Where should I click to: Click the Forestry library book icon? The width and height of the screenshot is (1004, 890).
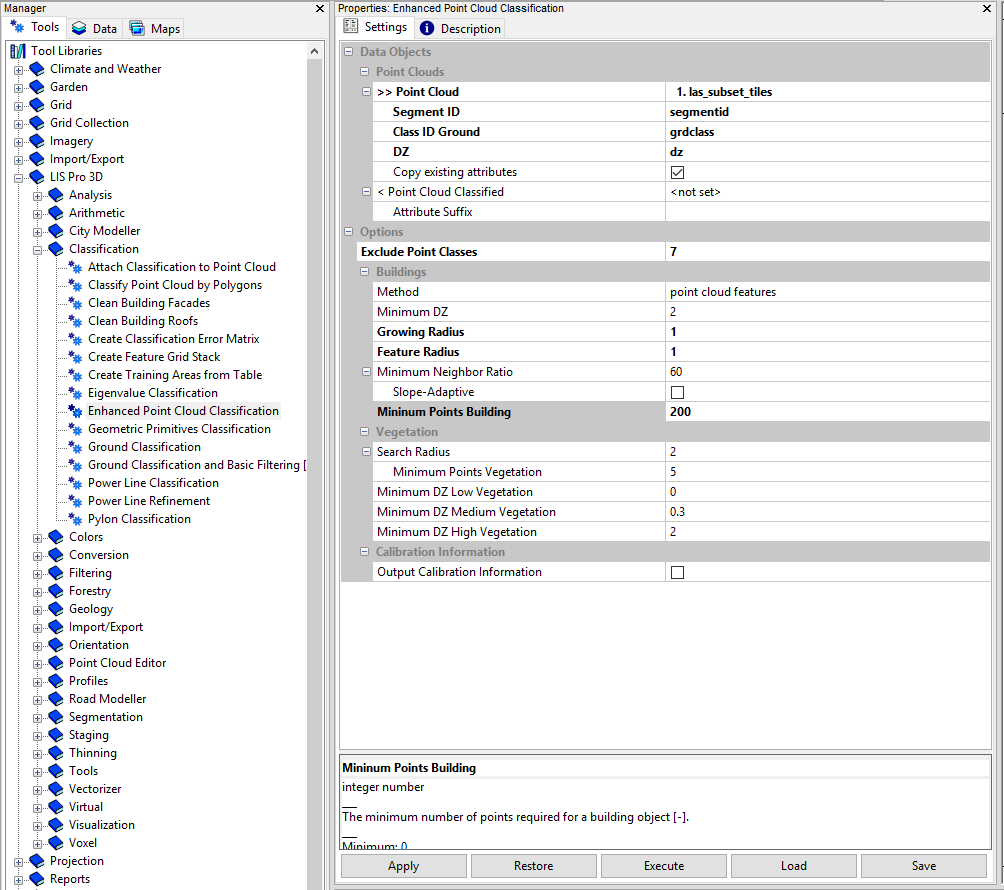tap(56, 591)
